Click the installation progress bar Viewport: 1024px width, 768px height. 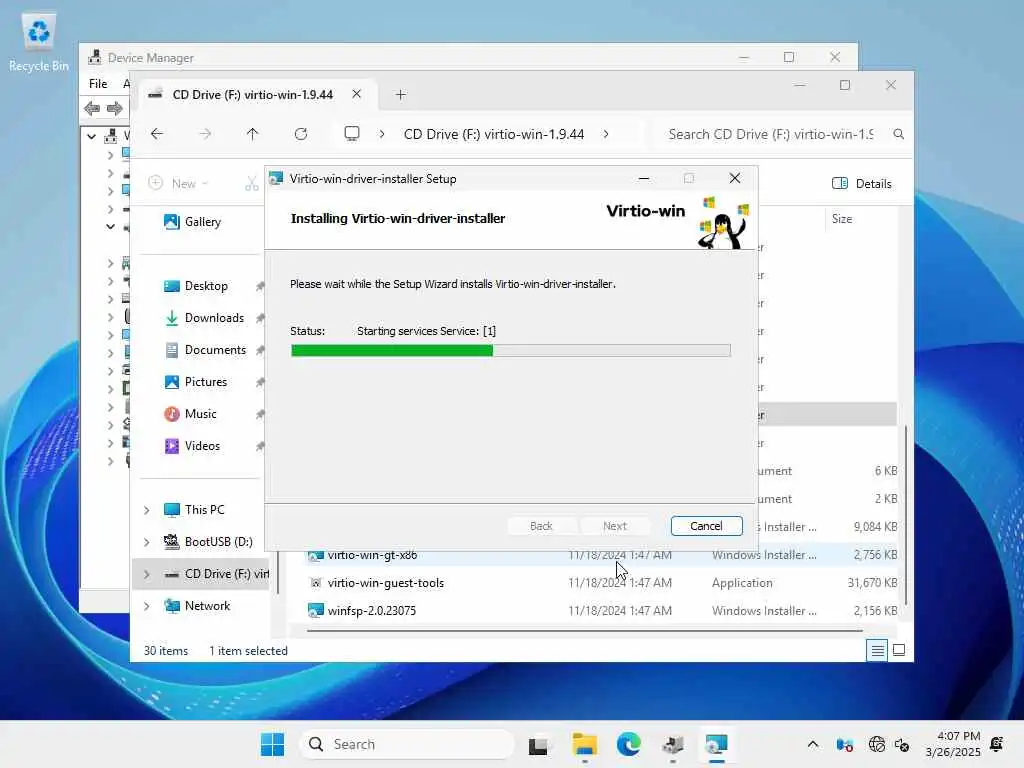point(511,351)
